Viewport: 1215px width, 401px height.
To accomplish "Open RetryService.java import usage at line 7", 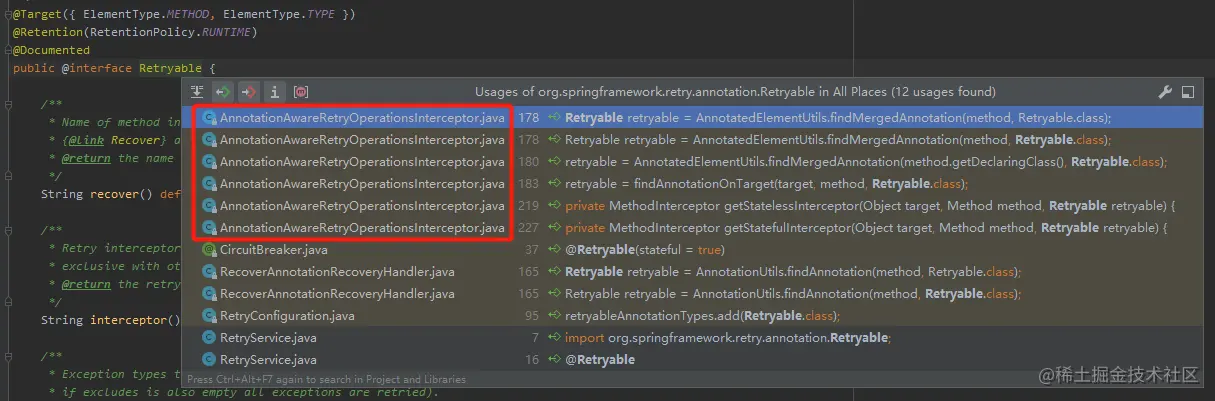I will [x=692, y=338].
